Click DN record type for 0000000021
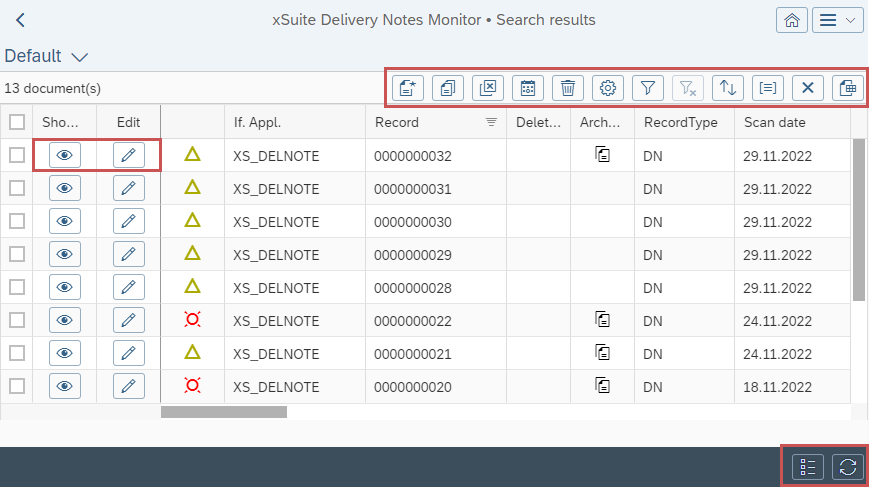Image resolution: width=869 pixels, height=487 pixels. tap(653, 354)
